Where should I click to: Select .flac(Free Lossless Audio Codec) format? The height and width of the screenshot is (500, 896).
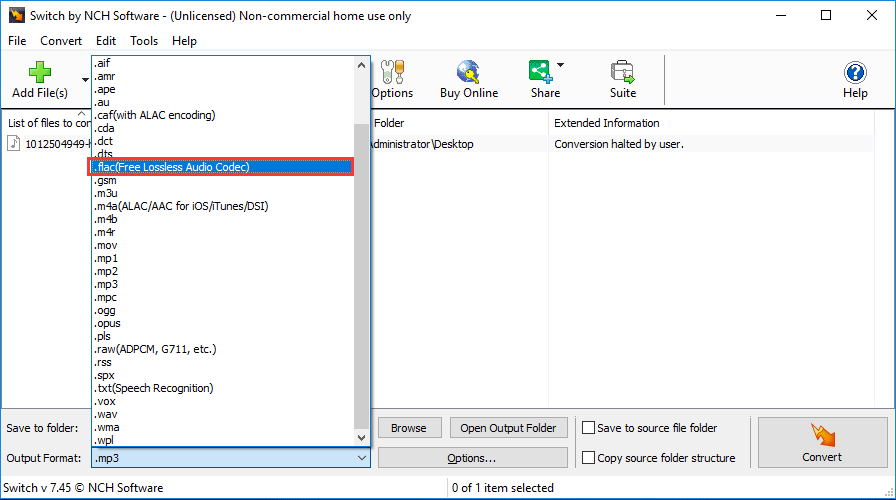coord(223,167)
